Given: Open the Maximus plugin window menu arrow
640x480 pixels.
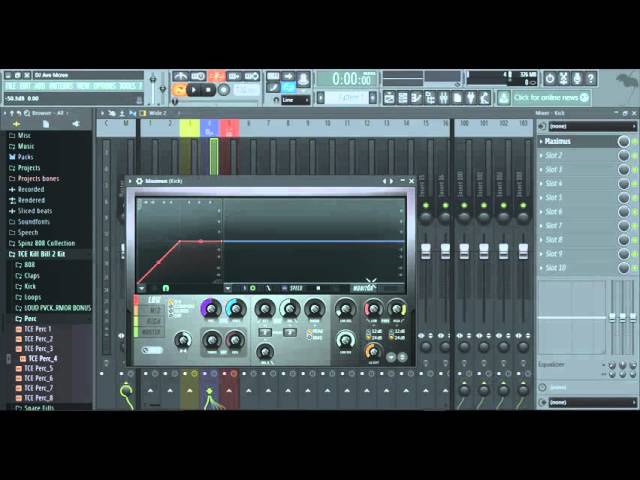Looking at the screenshot, I should 130,181.
